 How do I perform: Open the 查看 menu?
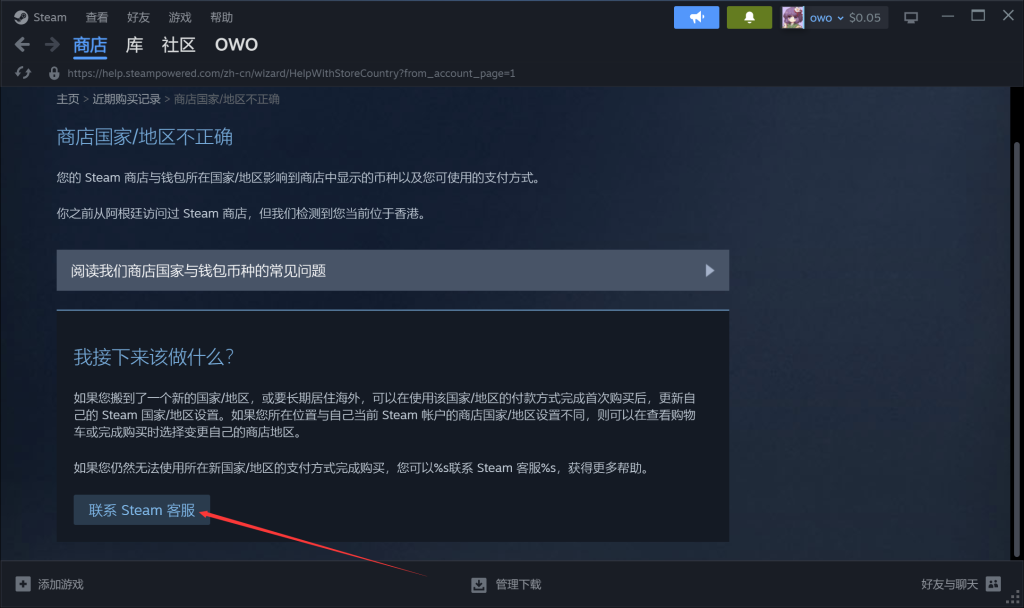tap(97, 17)
